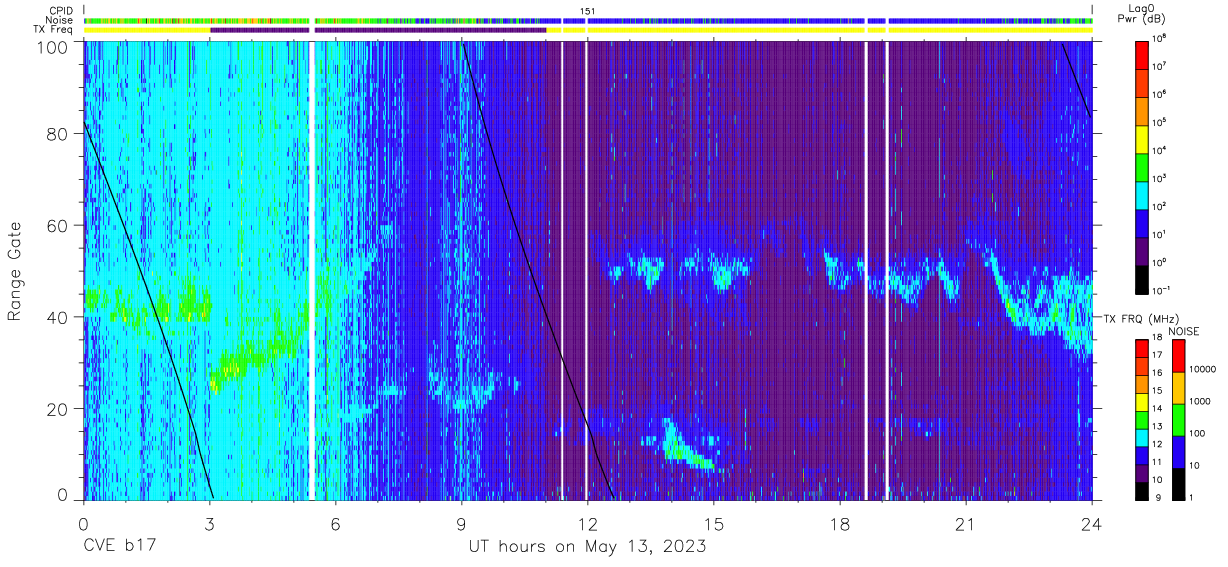1228x567 pixels.
Task: Click the red segment of TX FRQ colorbar
Action: click(x=1142, y=347)
